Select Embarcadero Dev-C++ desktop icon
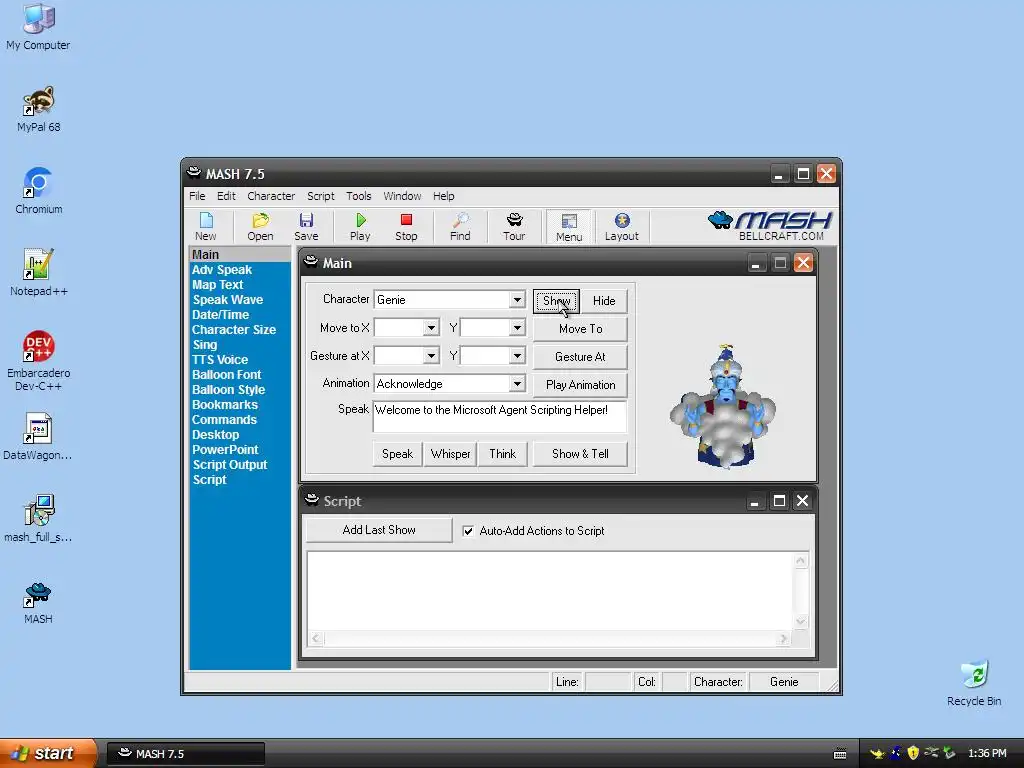The width and height of the screenshot is (1024, 768). (x=39, y=361)
